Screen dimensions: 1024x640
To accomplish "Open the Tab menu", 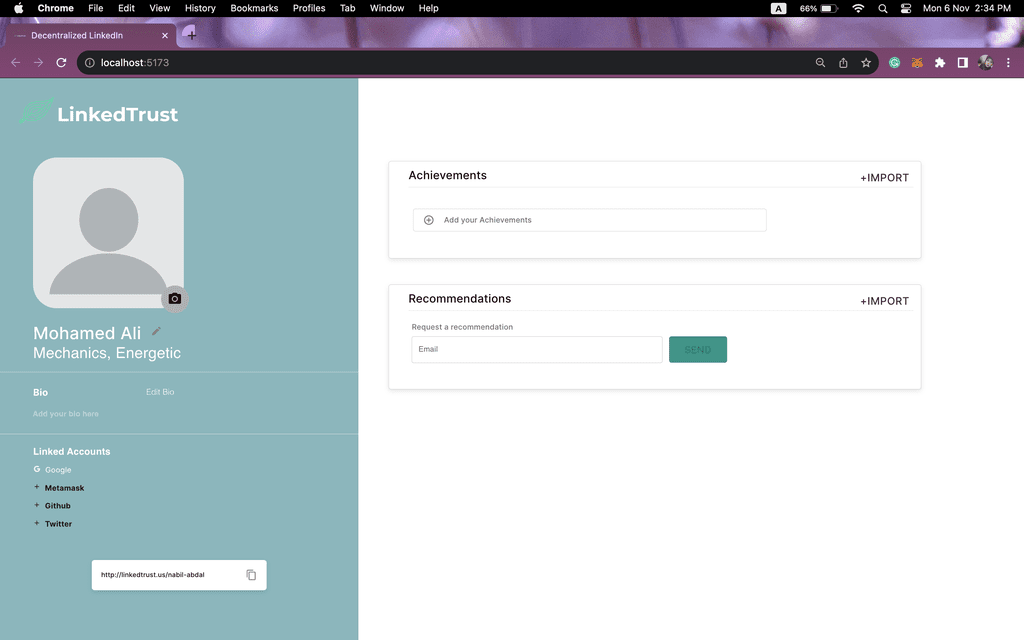I will [x=347, y=8].
